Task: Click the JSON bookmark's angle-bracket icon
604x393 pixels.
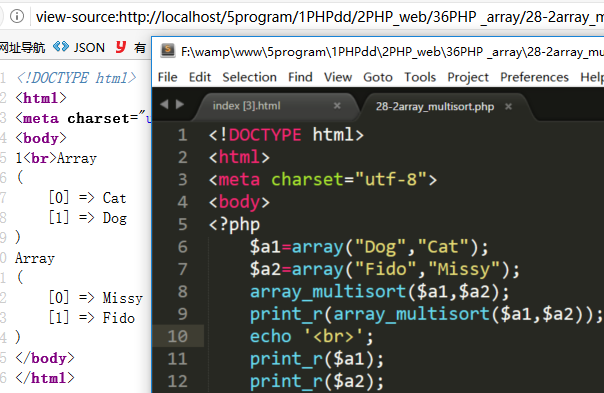Action: tap(61, 47)
